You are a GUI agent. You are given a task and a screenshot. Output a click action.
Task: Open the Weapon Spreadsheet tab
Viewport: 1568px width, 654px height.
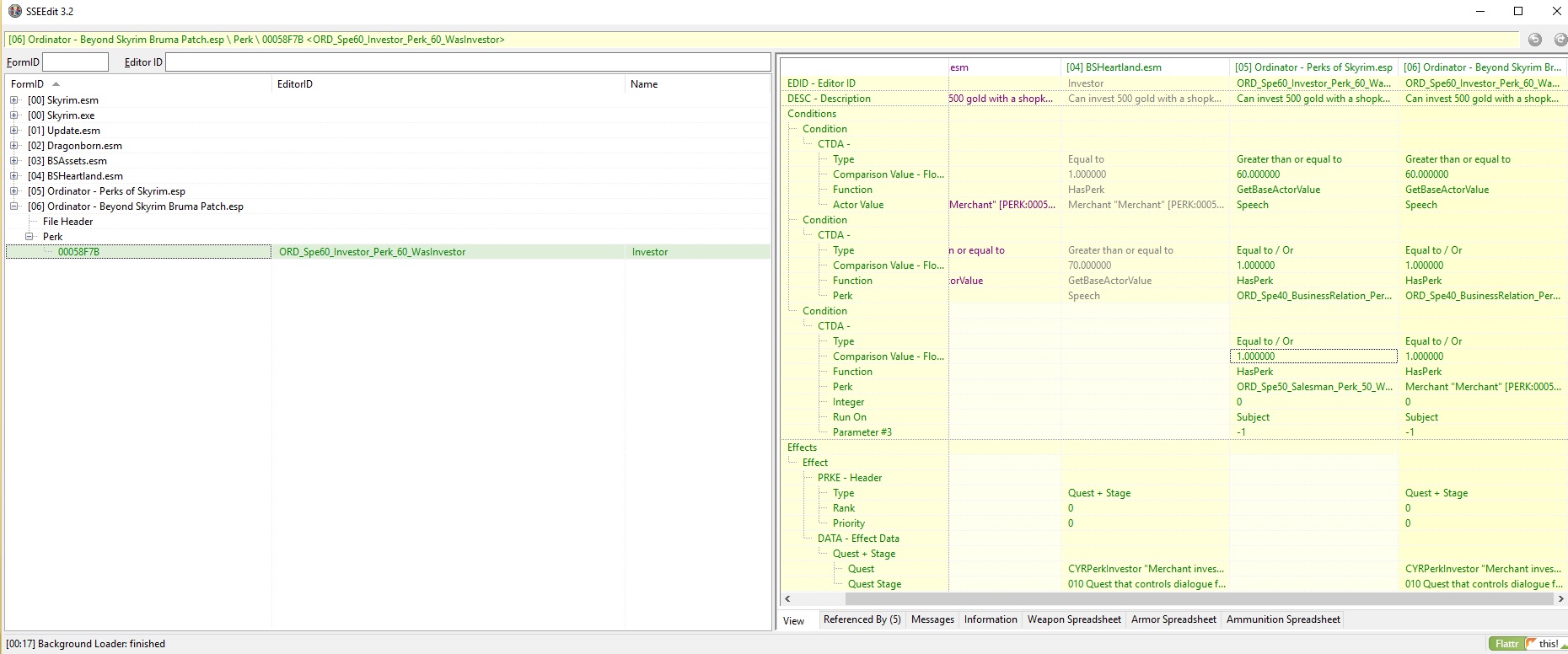point(1073,619)
